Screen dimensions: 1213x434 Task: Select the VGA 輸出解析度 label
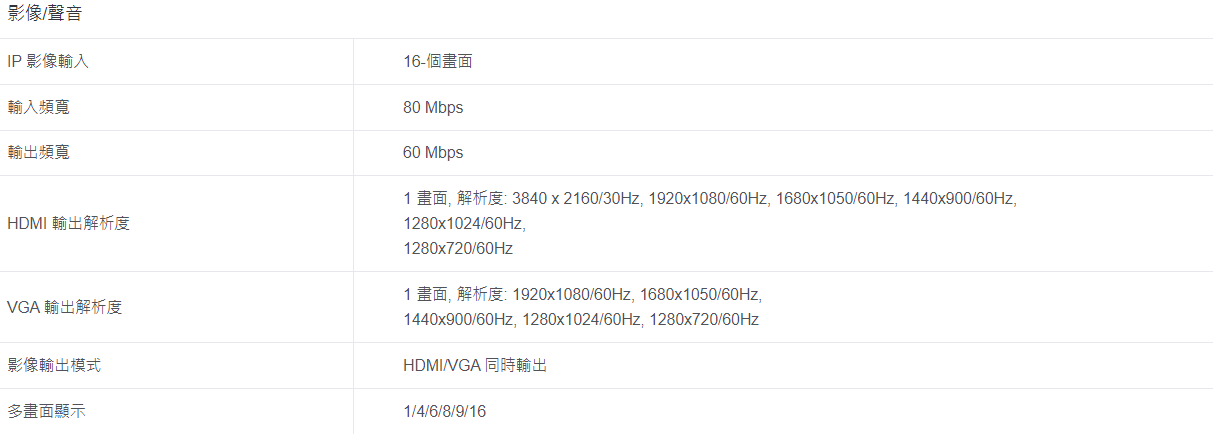coord(65,307)
